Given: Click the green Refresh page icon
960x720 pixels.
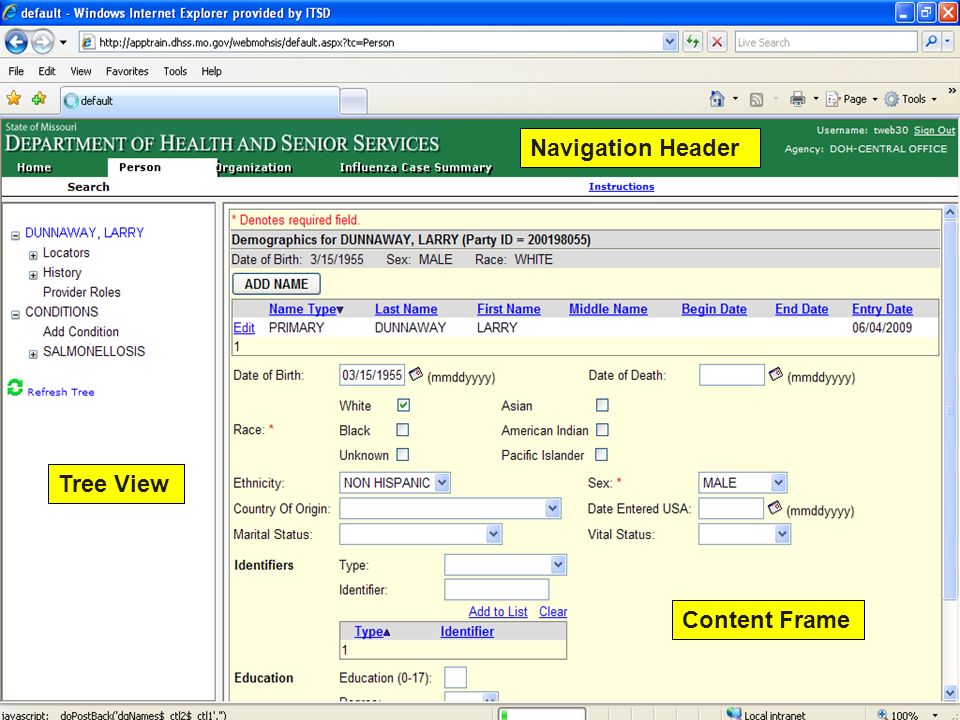Looking at the screenshot, I should click(x=692, y=42).
